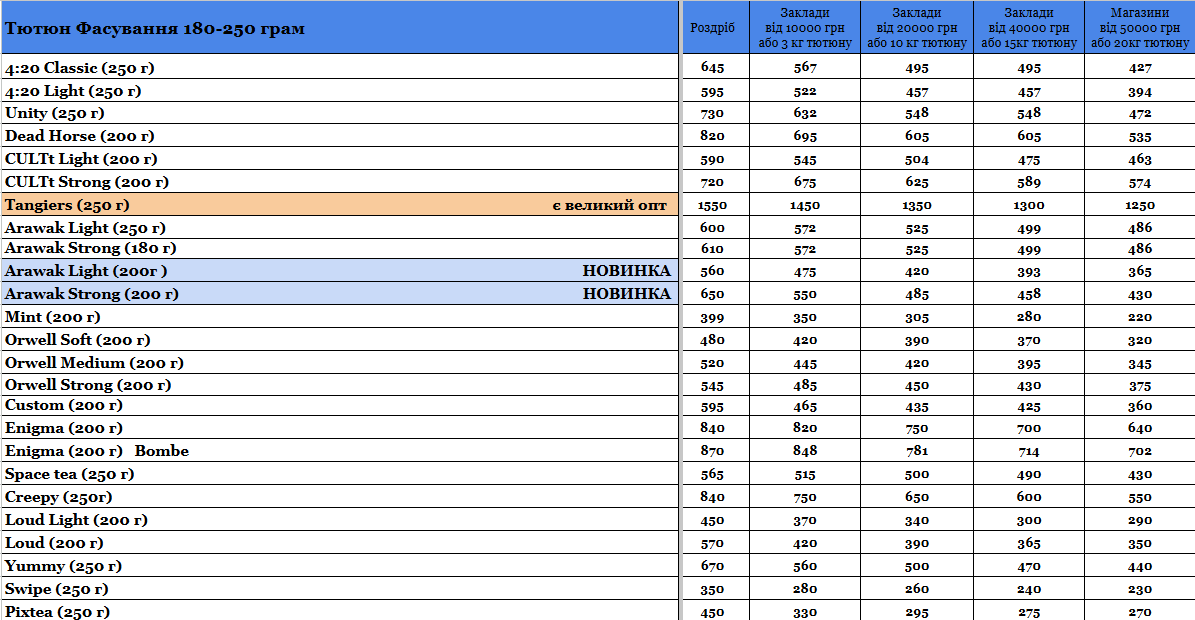Click the Unity (250 г) product name
This screenshot has width=1195, height=620.
(55, 113)
